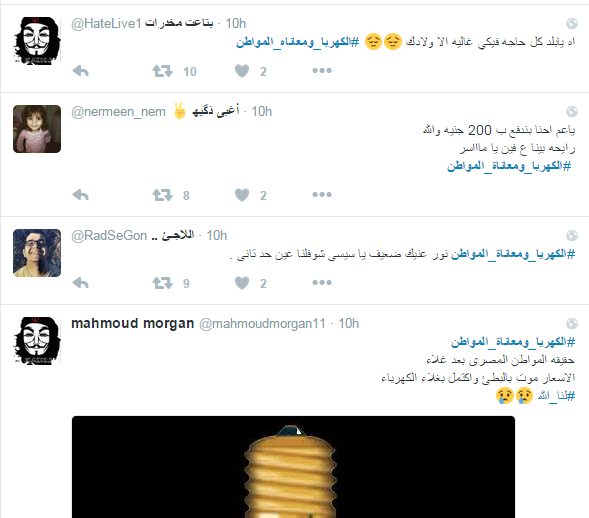Retweet the @RadSeGon tweet with 9 retweets

[x=162, y=283]
